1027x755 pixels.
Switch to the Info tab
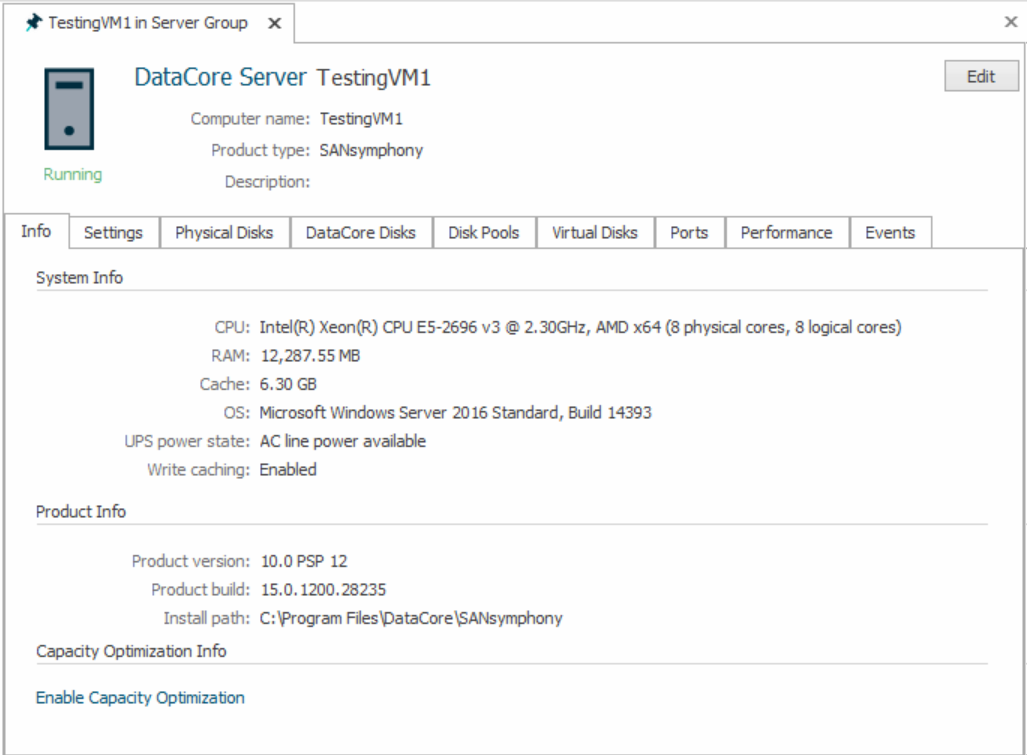click(36, 232)
